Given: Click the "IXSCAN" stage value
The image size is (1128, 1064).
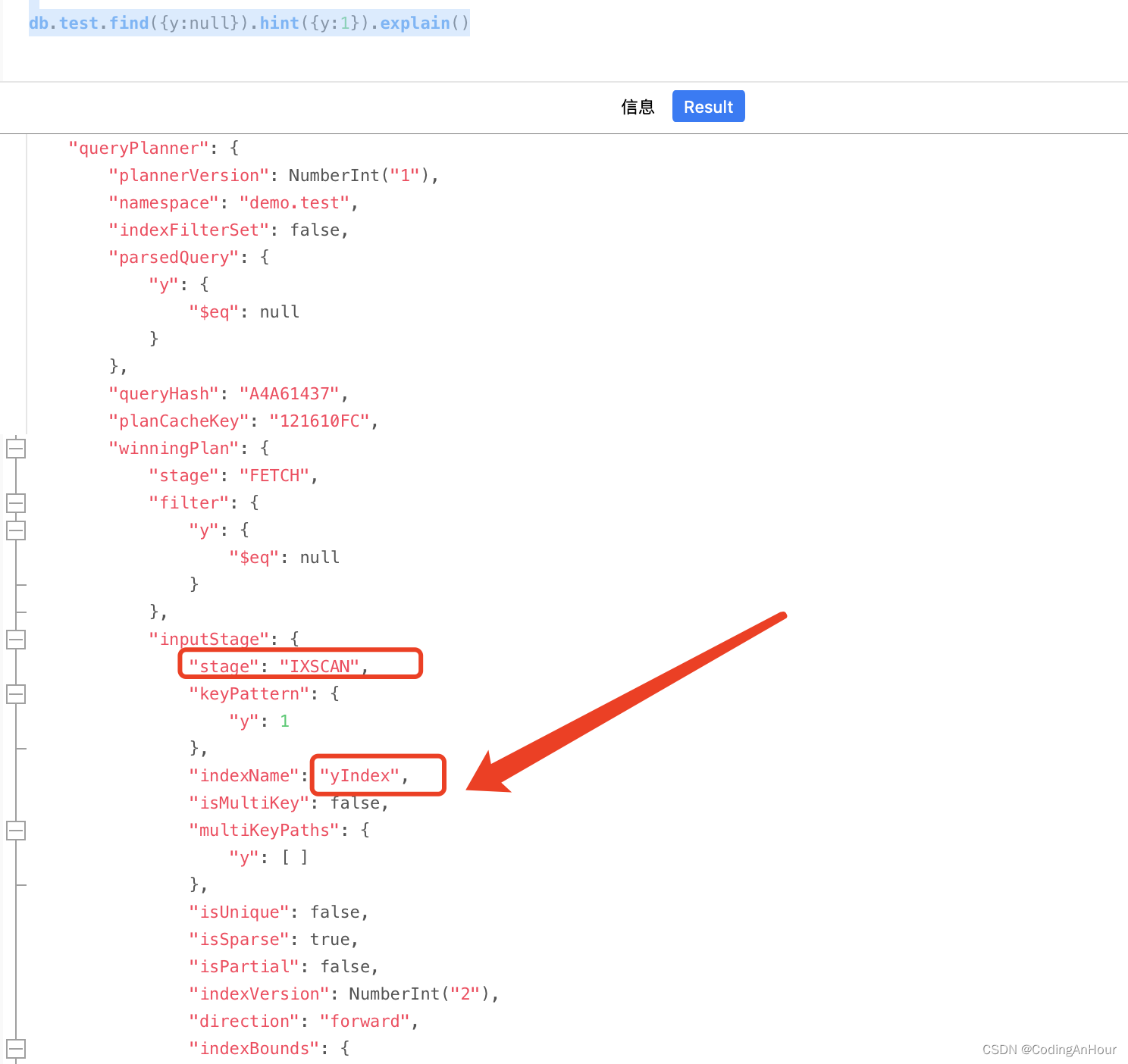Looking at the screenshot, I should tap(319, 666).
